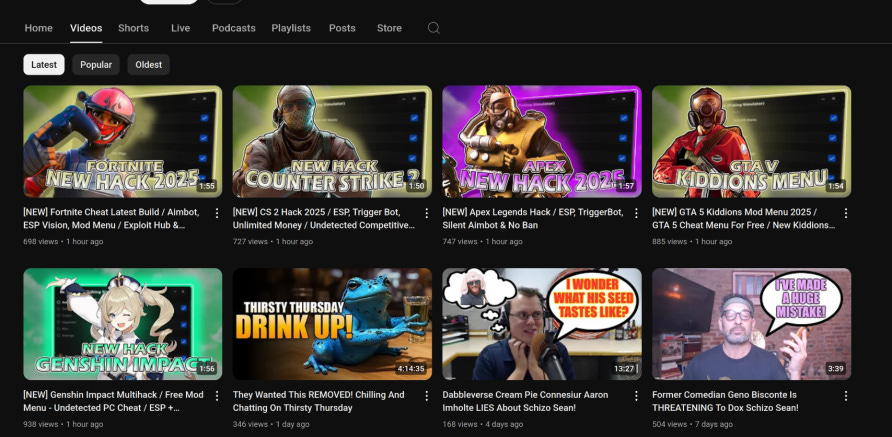Screen dimensions: 892x437
Task: Play the GTA V Kiddions Menu thumbnail
Action: tap(751, 141)
